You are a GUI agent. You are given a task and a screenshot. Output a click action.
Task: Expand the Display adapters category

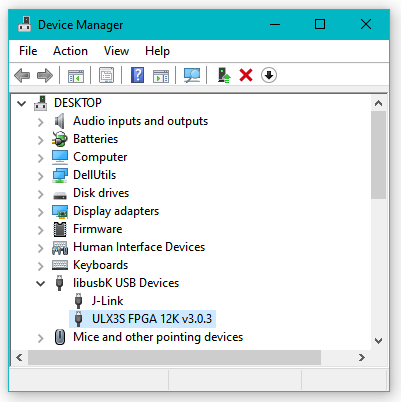tap(40, 212)
